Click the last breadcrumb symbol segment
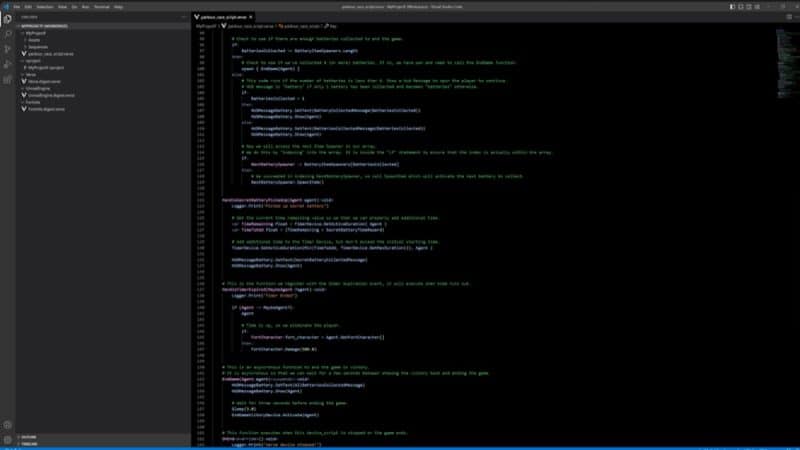 (x=331, y=26)
